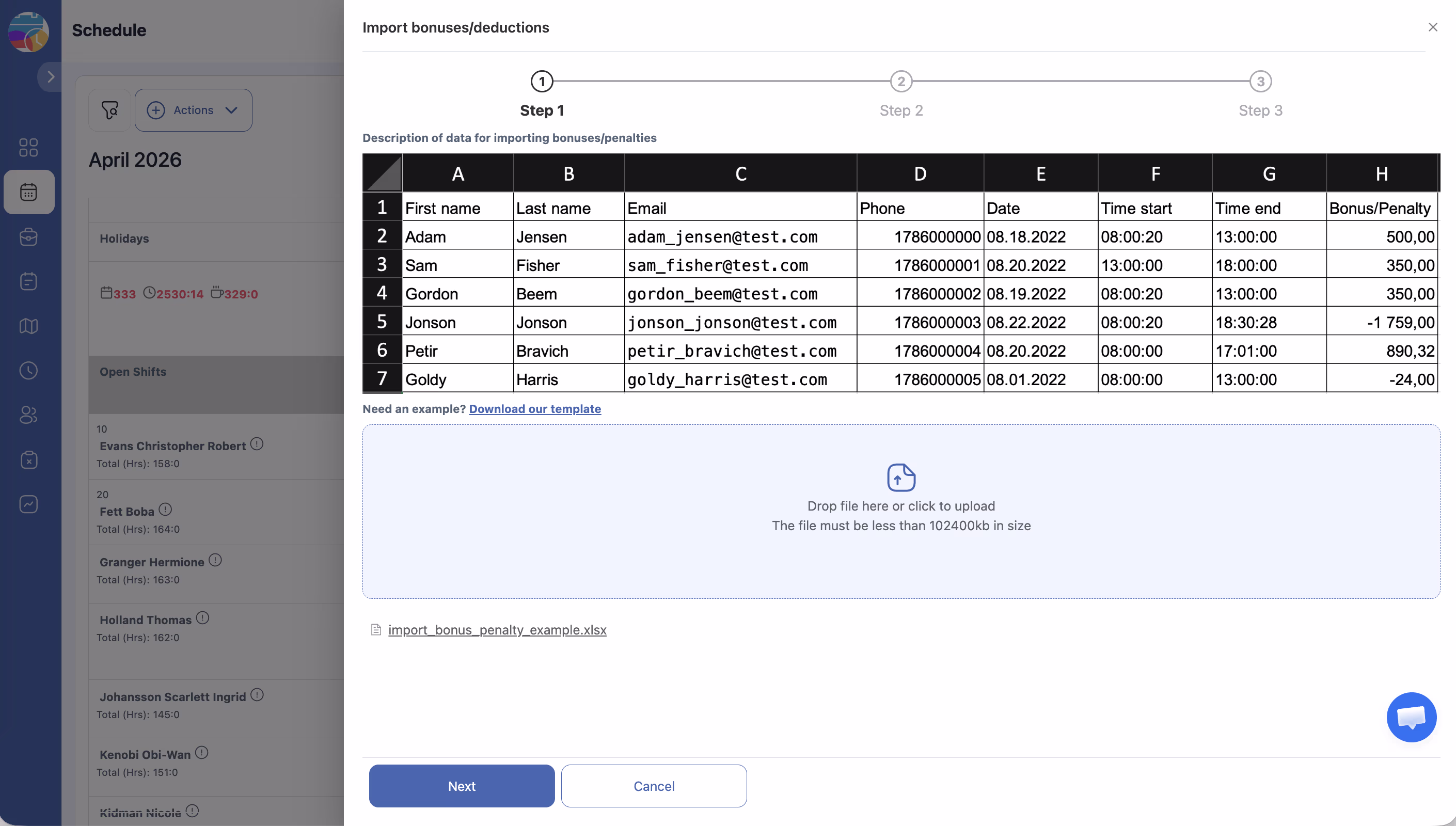The image size is (1456, 826).
Task: Show info for Granger Hermione
Action: [x=215, y=561]
